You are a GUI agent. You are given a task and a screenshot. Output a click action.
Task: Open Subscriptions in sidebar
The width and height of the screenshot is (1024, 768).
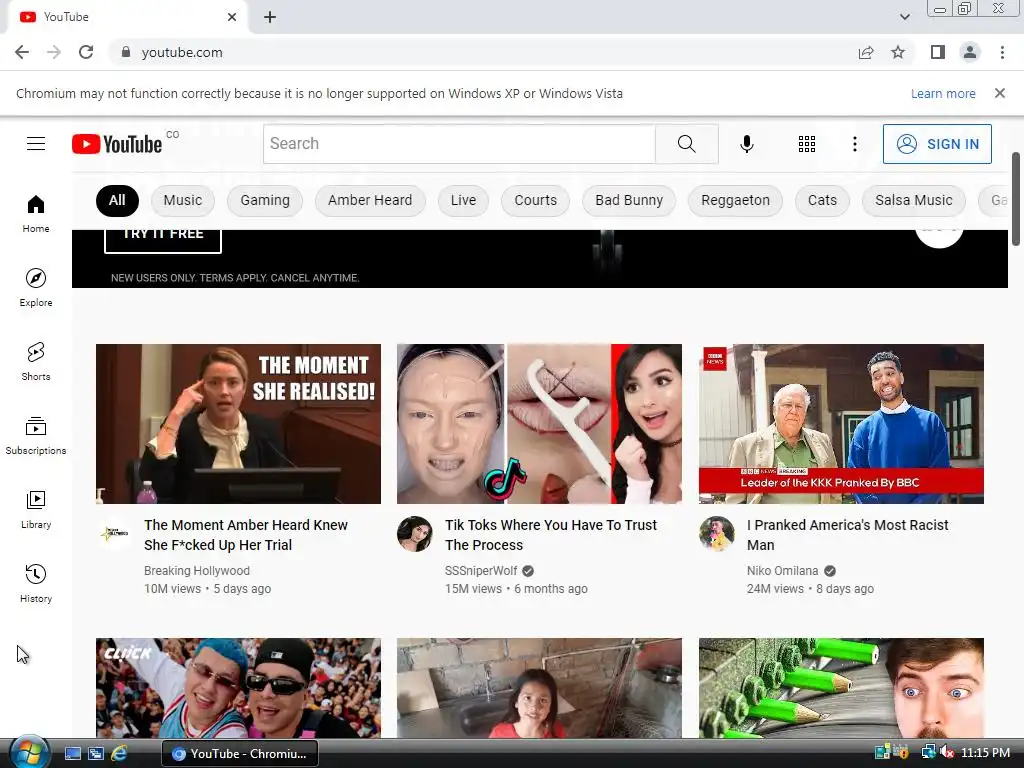[36, 436]
